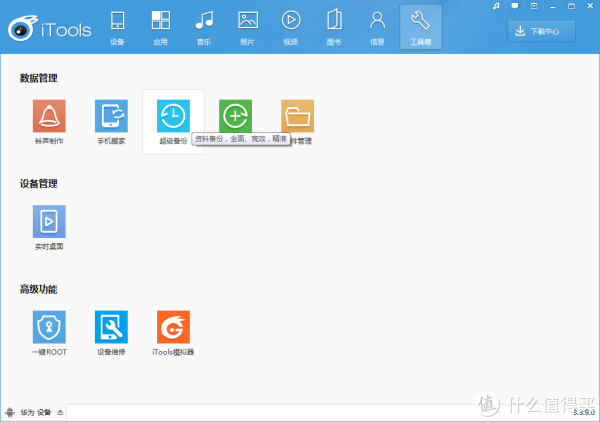Switch to the 应用 apps tab

(x=160, y=27)
